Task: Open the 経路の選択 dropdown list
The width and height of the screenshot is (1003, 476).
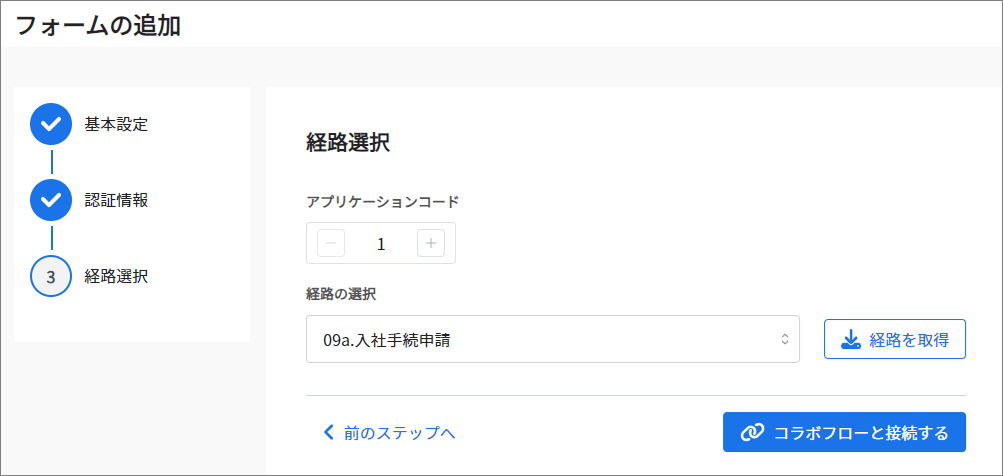Action: coord(553,339)
